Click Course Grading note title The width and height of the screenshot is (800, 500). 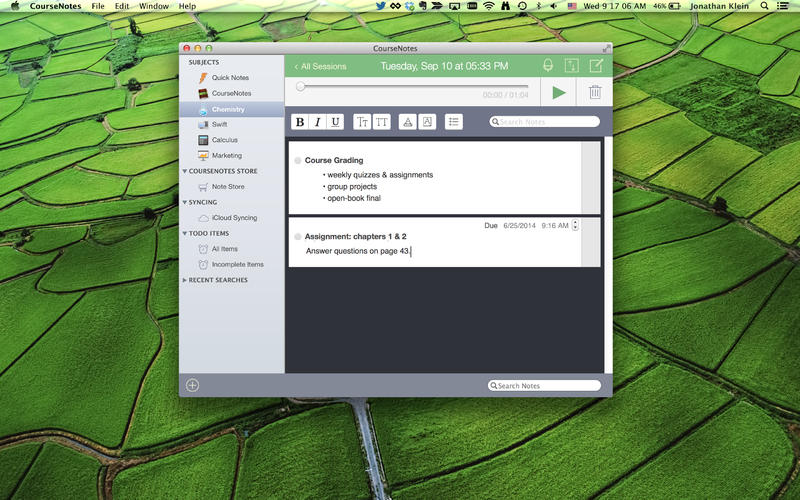pos(334,160)
